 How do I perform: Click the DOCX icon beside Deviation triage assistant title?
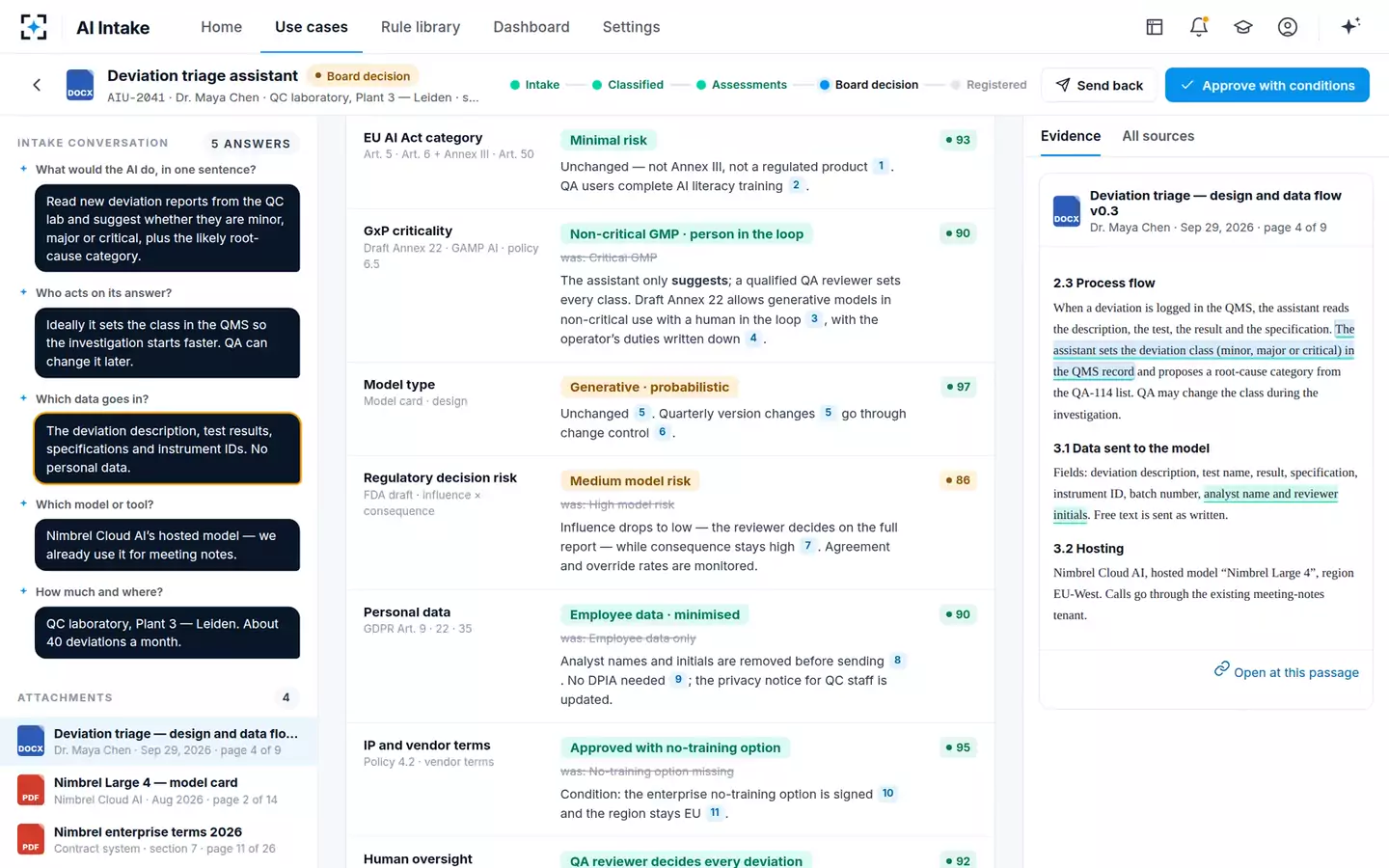coord(80,85)
